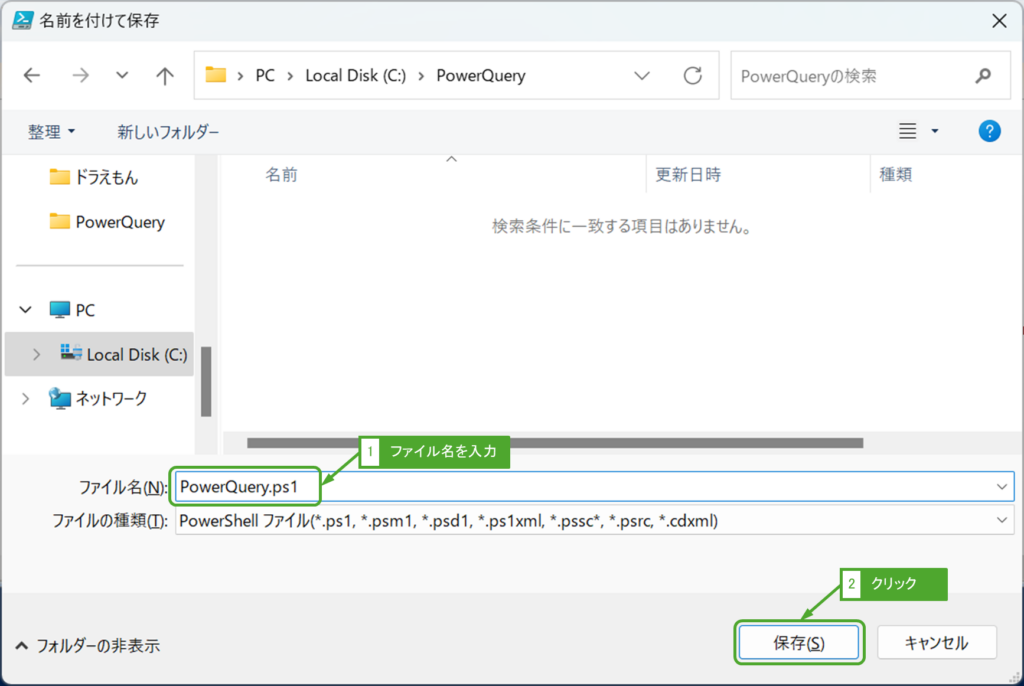Click the blue help question mark icon
The width and height of the screenshot is (1024, 686).
pos(989,130)
